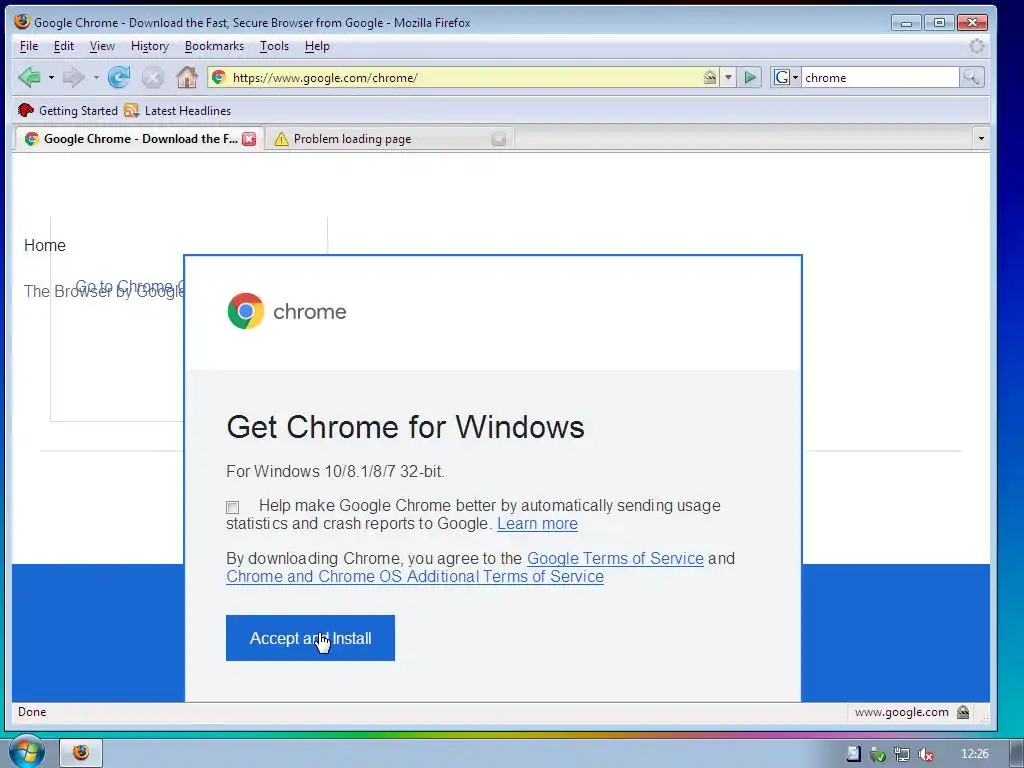The width and height of the screenshot is (1024, 768).
Task: Open the History menu
Action: [x=150, y=46]
